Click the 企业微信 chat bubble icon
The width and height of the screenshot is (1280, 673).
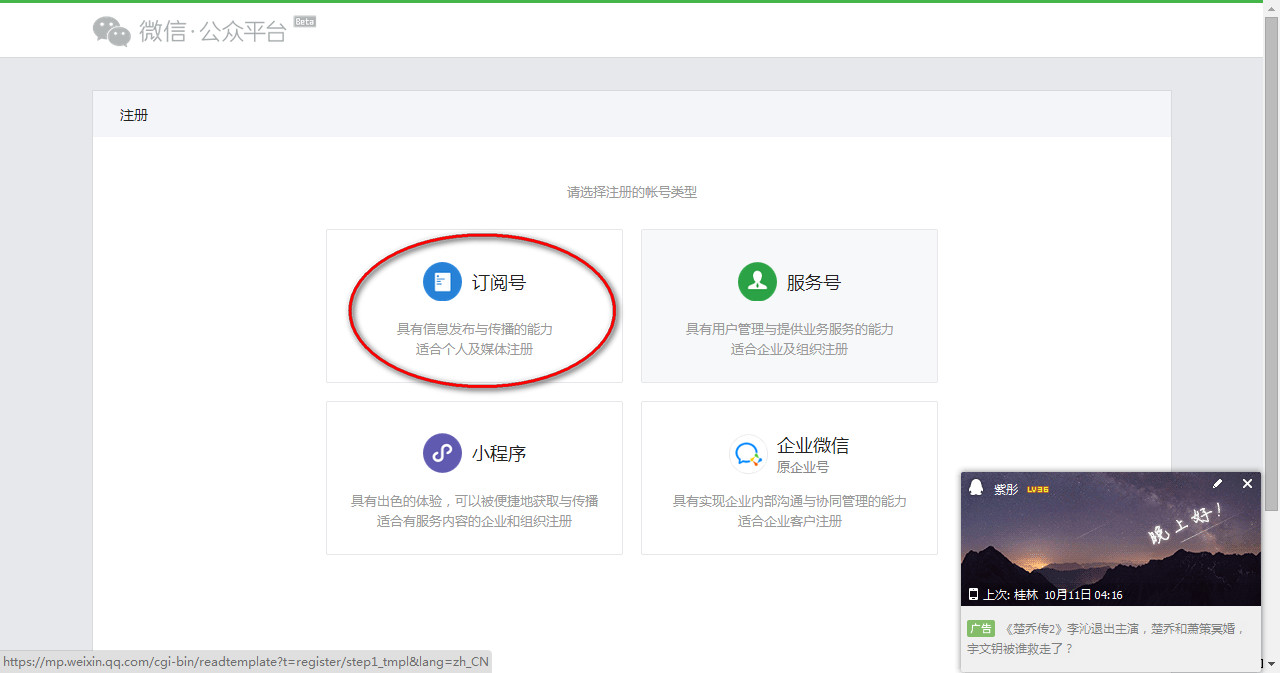(748, 454)
